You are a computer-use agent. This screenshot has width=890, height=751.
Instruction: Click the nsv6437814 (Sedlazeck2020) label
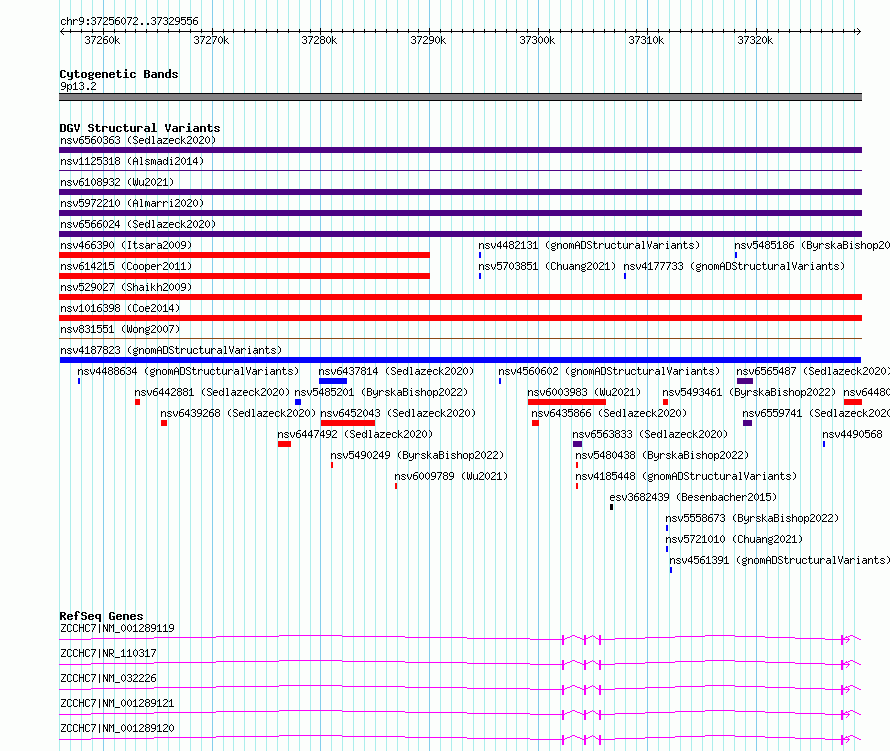pyautogui.click(x=396, y=371)
